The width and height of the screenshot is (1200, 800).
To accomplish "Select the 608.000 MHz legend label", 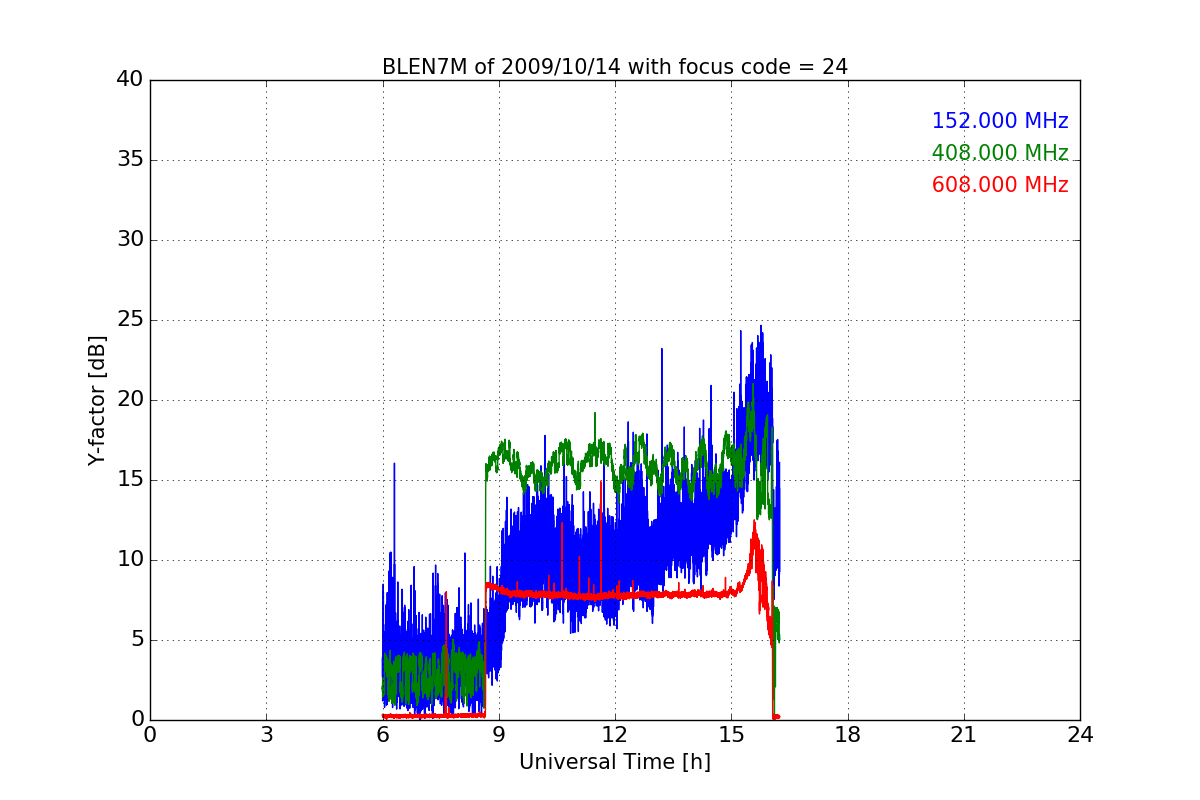I will (x=1000, y=185).
